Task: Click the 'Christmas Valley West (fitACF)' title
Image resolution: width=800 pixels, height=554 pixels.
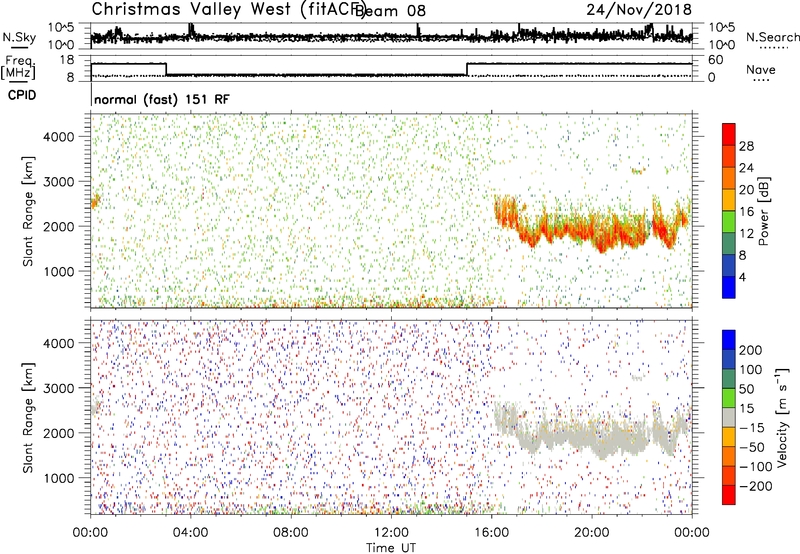Action: click(228, 10)
